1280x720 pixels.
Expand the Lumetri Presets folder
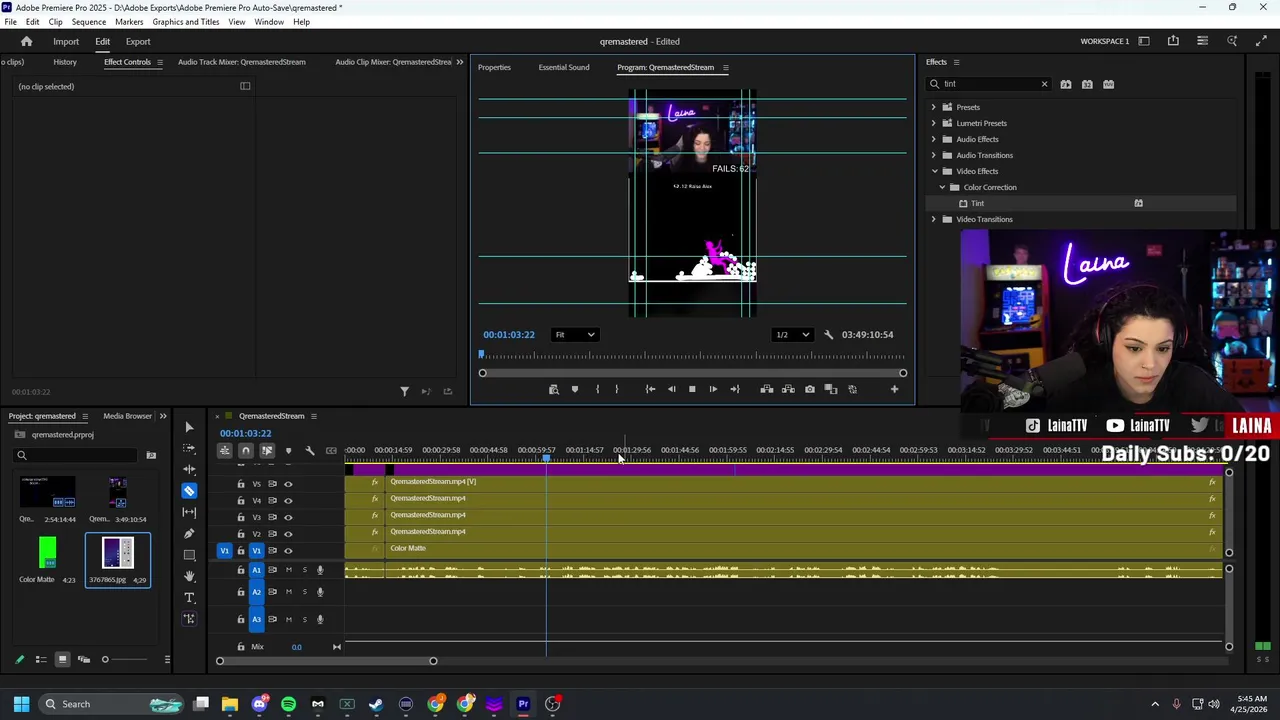934,123
